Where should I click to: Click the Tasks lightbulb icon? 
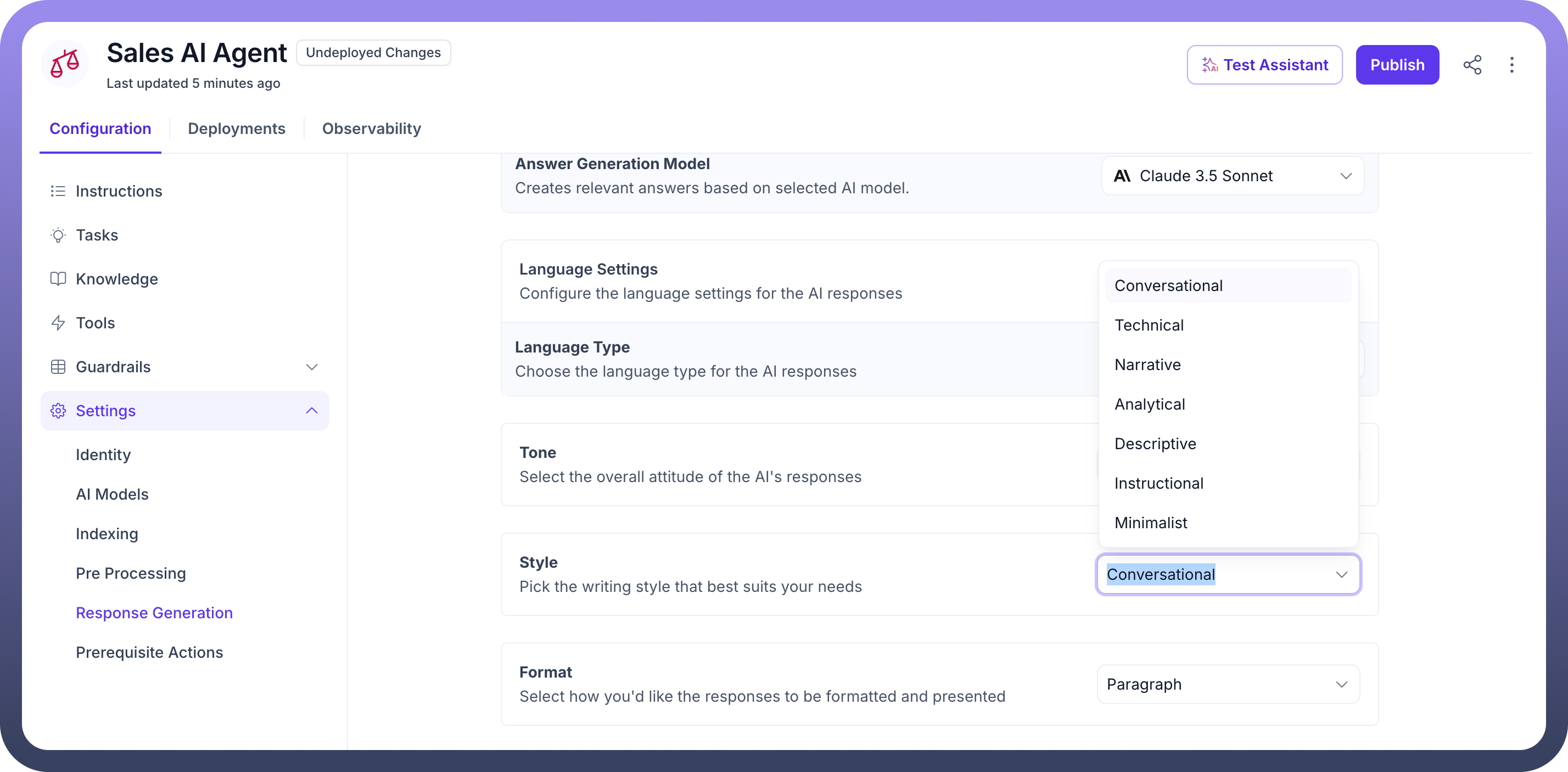click(x=58, y=235)
